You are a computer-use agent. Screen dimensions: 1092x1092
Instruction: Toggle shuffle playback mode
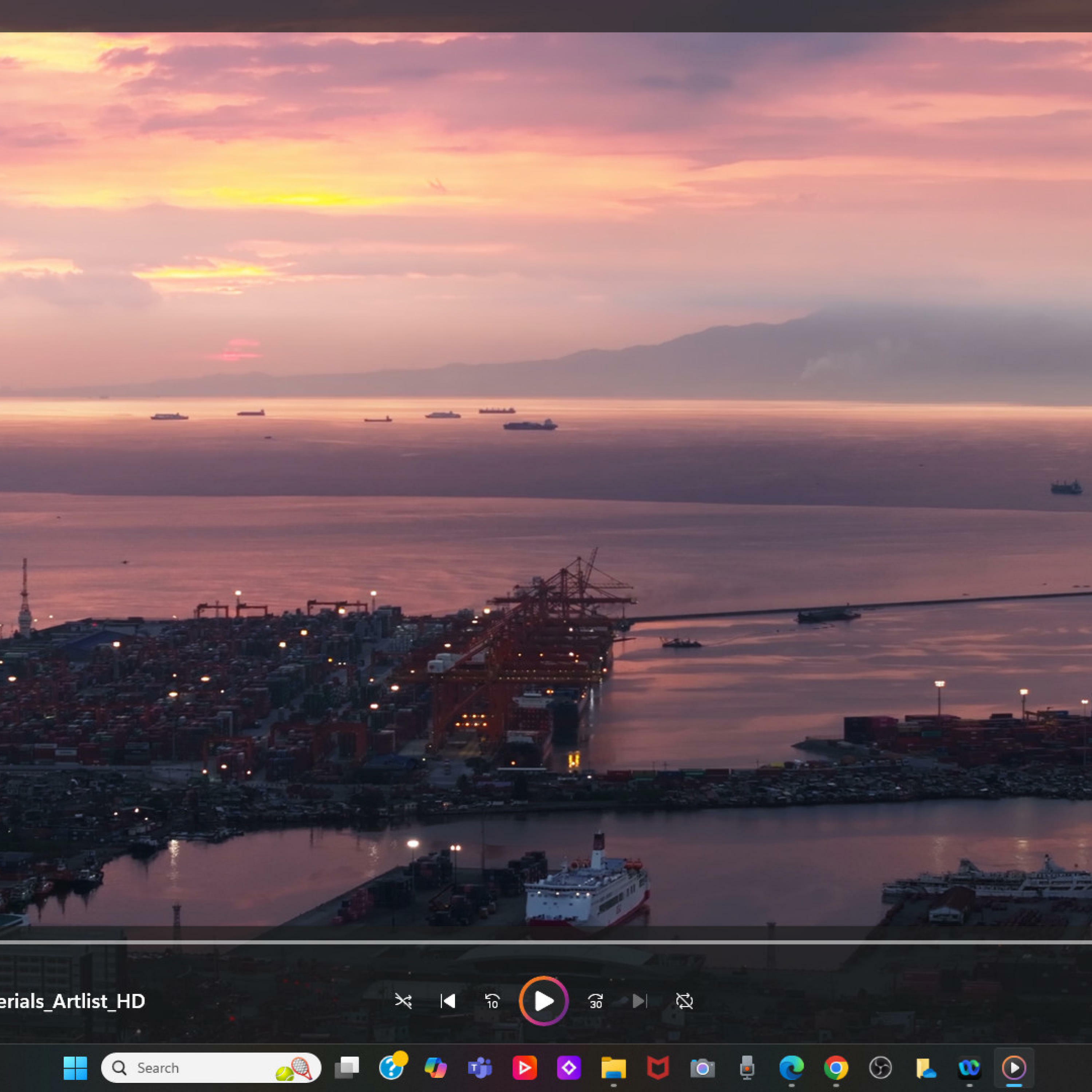[403, 1001]
